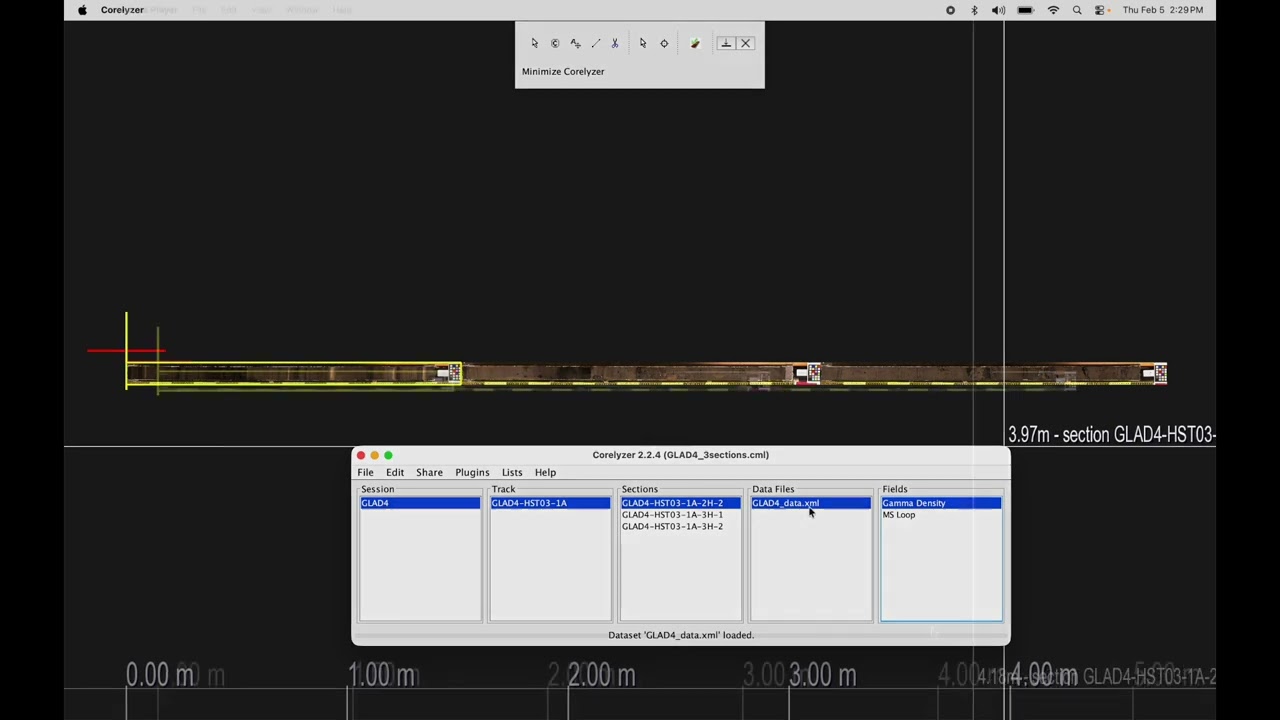Open the File menu in Corelyzer window
This screenshot has width=1280, height=720.
(365, 472)
